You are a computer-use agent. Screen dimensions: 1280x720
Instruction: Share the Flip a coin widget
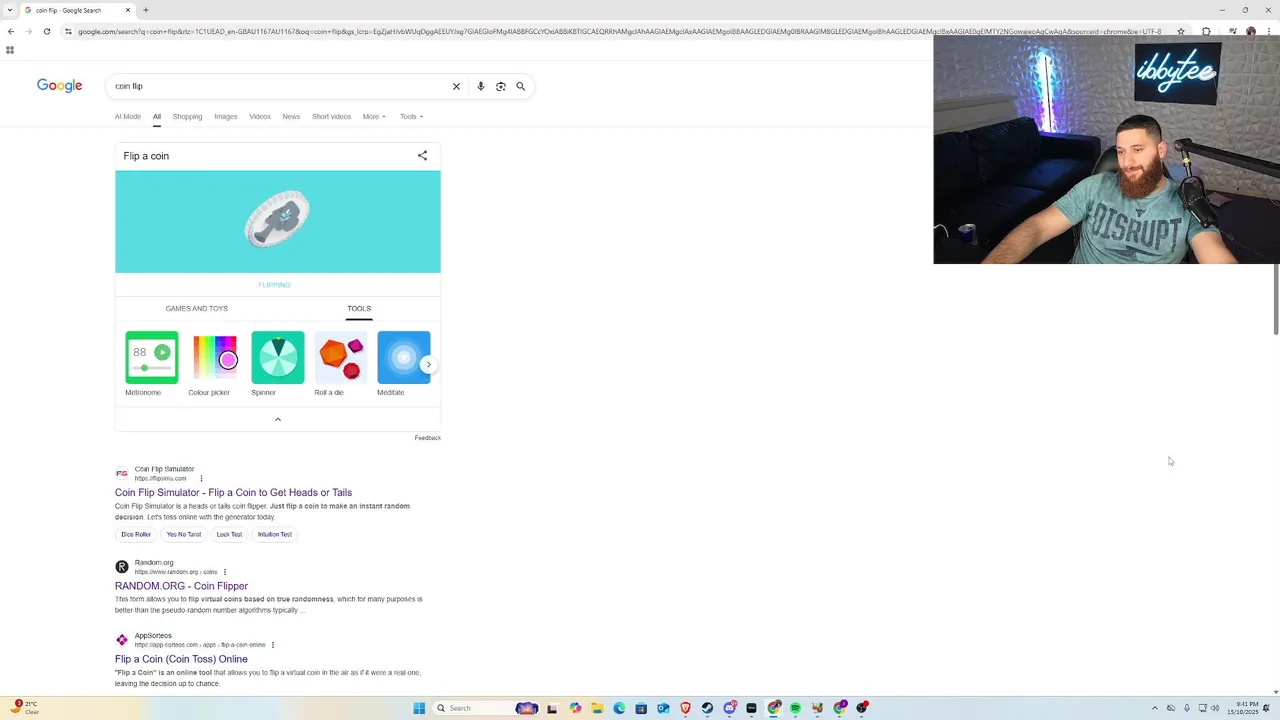[422, 156]
